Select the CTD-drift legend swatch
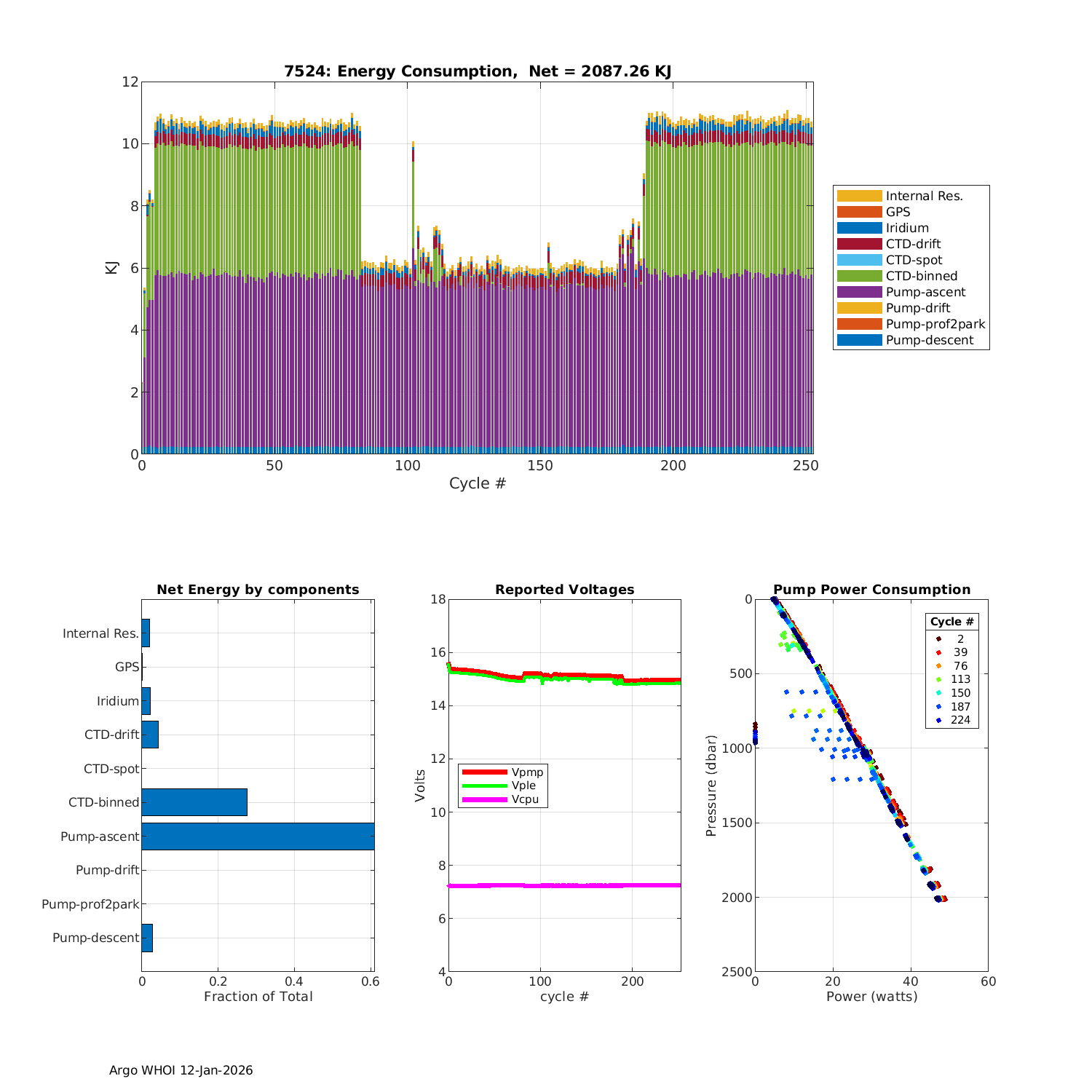 (x=859, y=244)
